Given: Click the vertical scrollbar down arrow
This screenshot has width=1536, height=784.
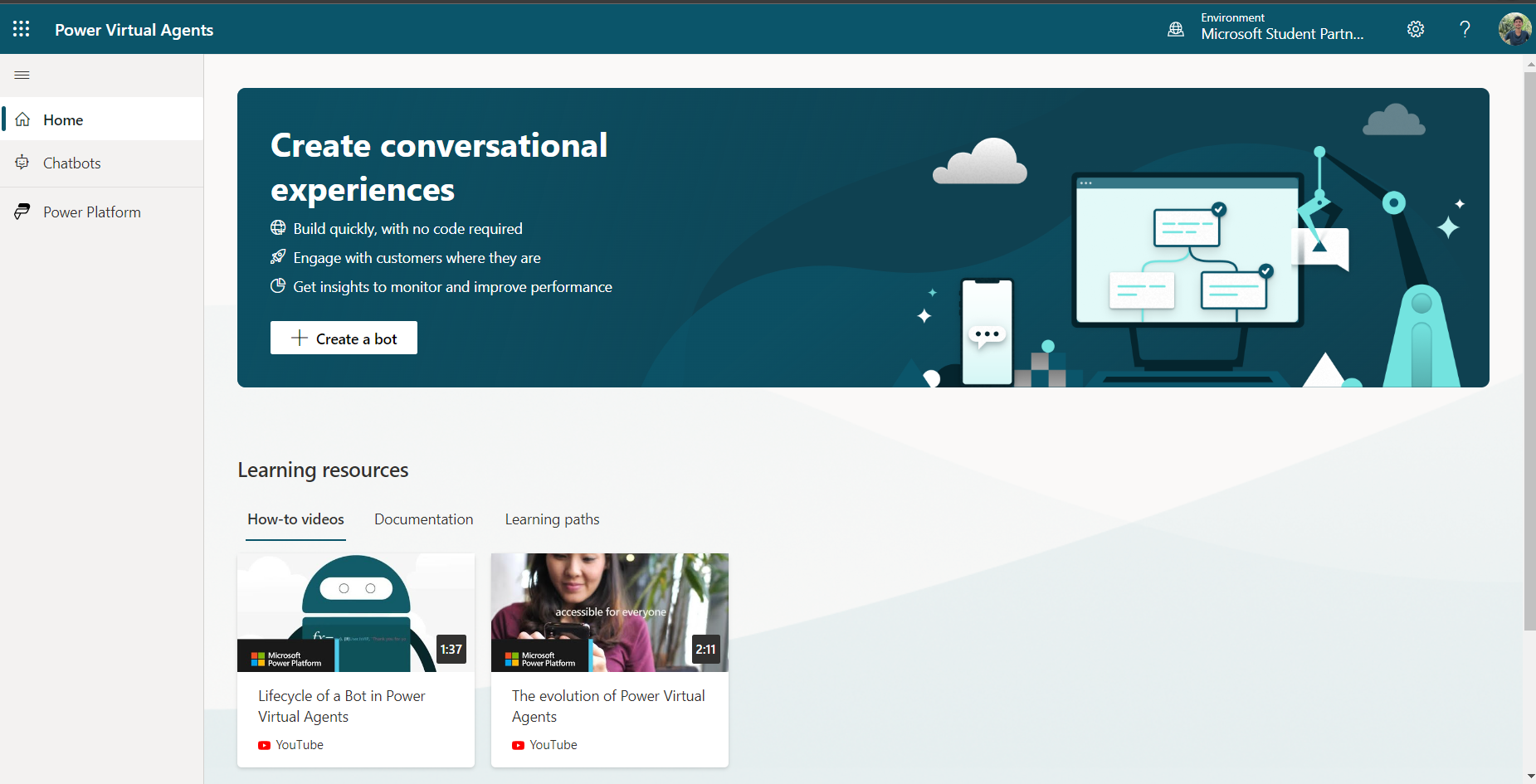Looking at the screenshot, I should 1529,777.
